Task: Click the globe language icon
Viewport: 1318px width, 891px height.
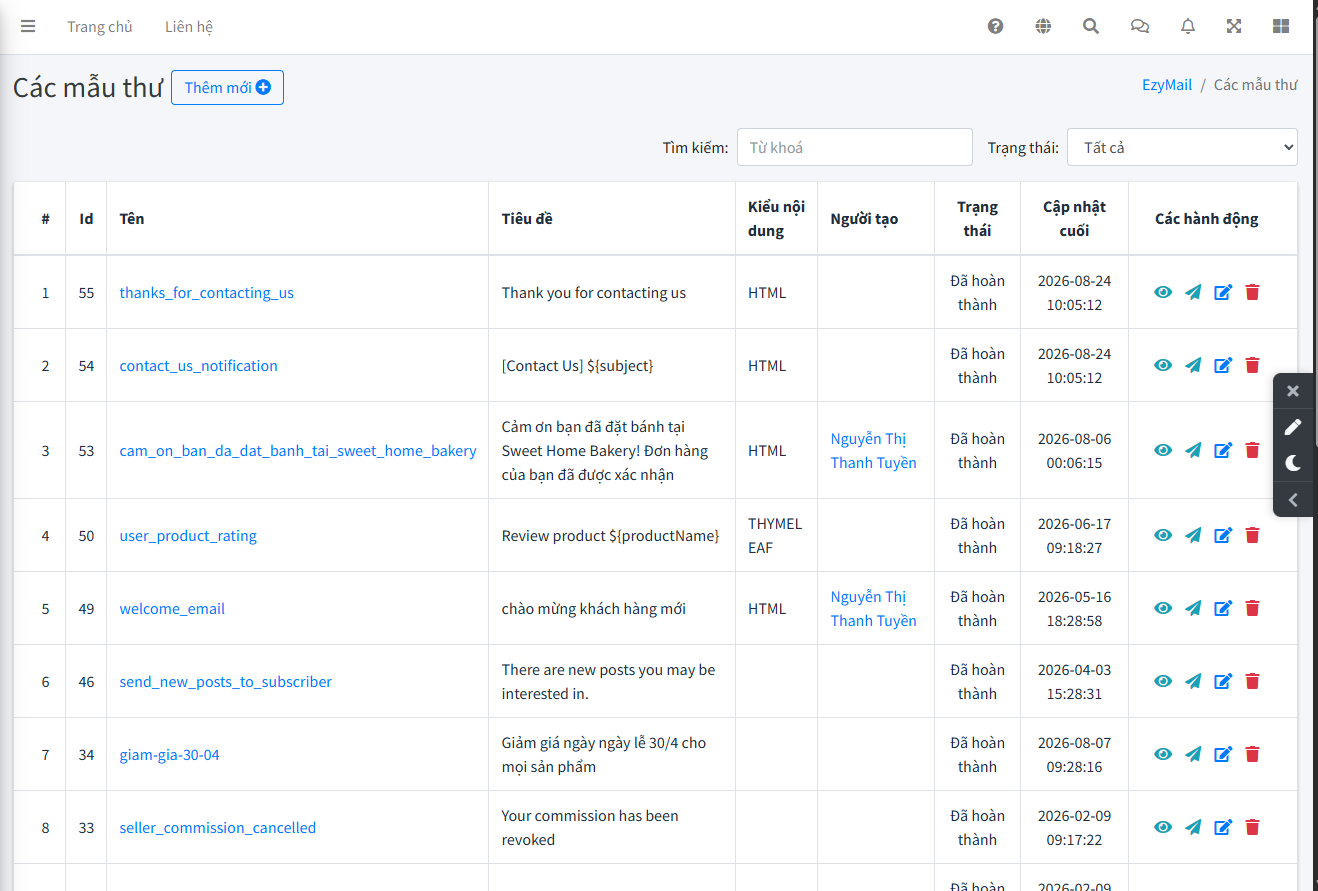Action: coord(1043,27)
